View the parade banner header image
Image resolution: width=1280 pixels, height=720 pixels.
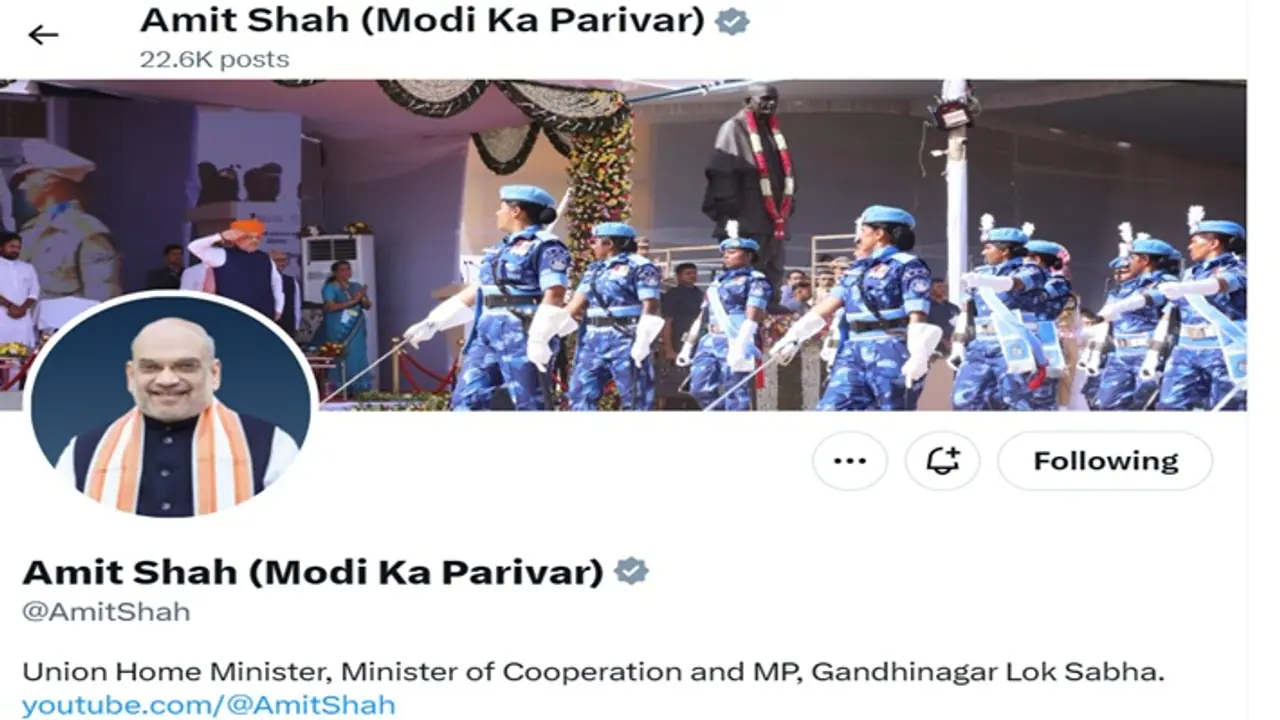coord(623,245)
